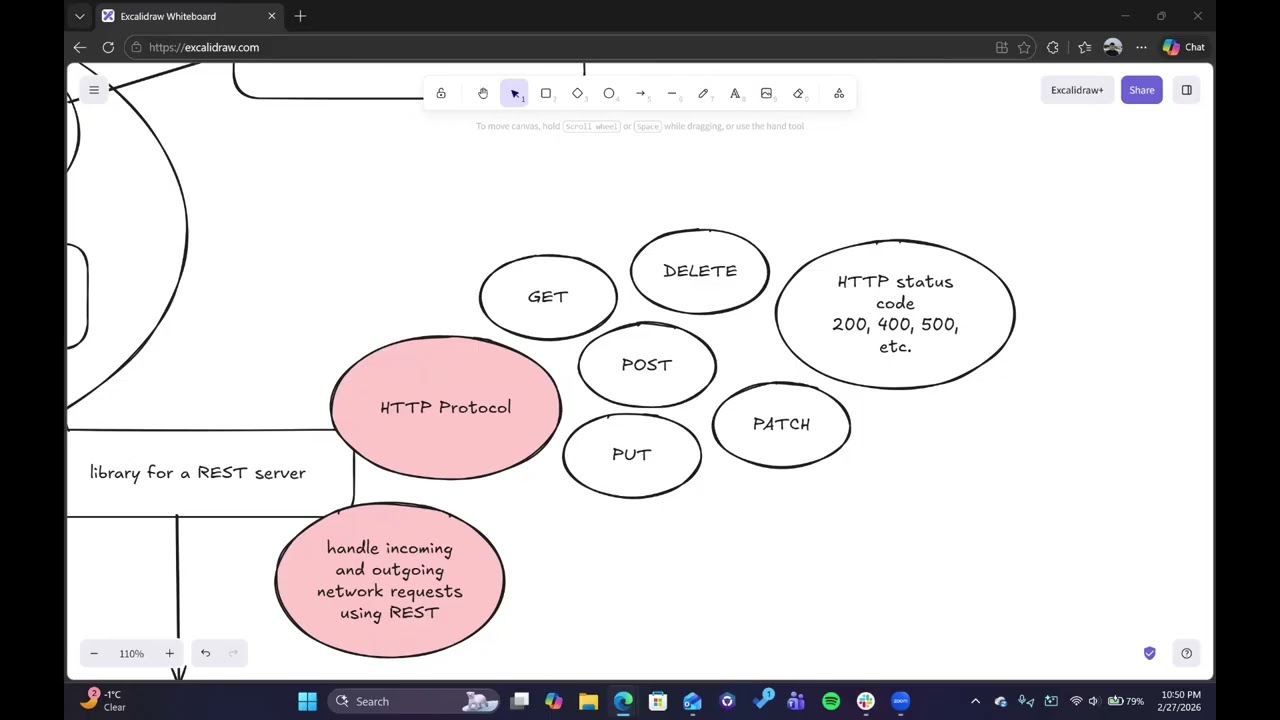Click the taskbar Search box
This screenshot has height=720, width=1280.
(415, 701)
